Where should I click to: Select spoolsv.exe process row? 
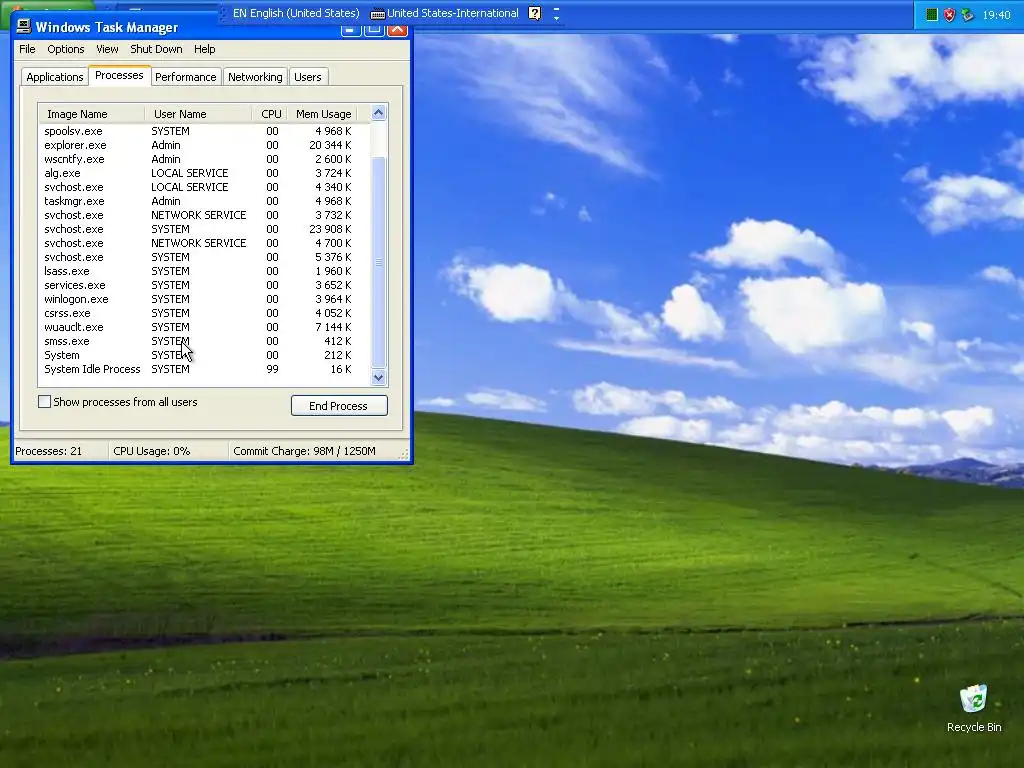204,131
